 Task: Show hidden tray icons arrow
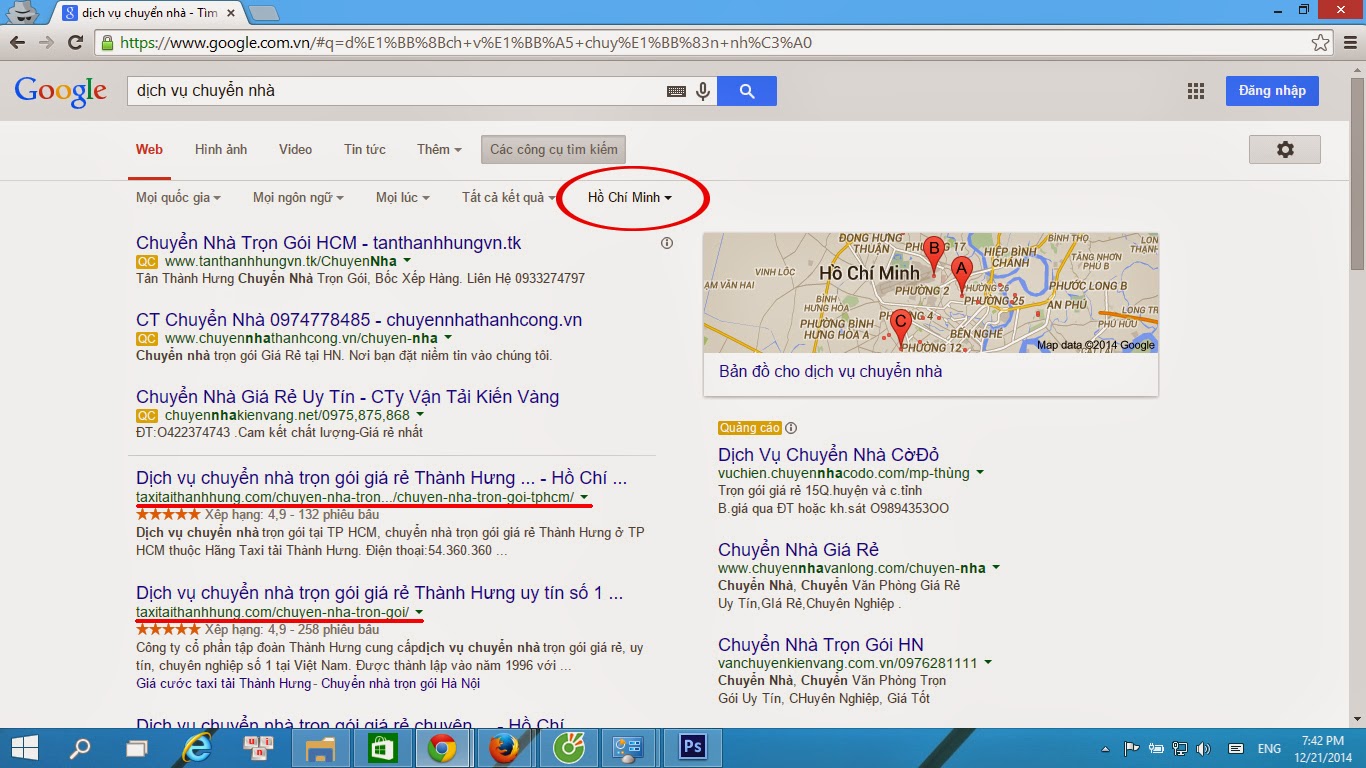tap(1106, 749)
